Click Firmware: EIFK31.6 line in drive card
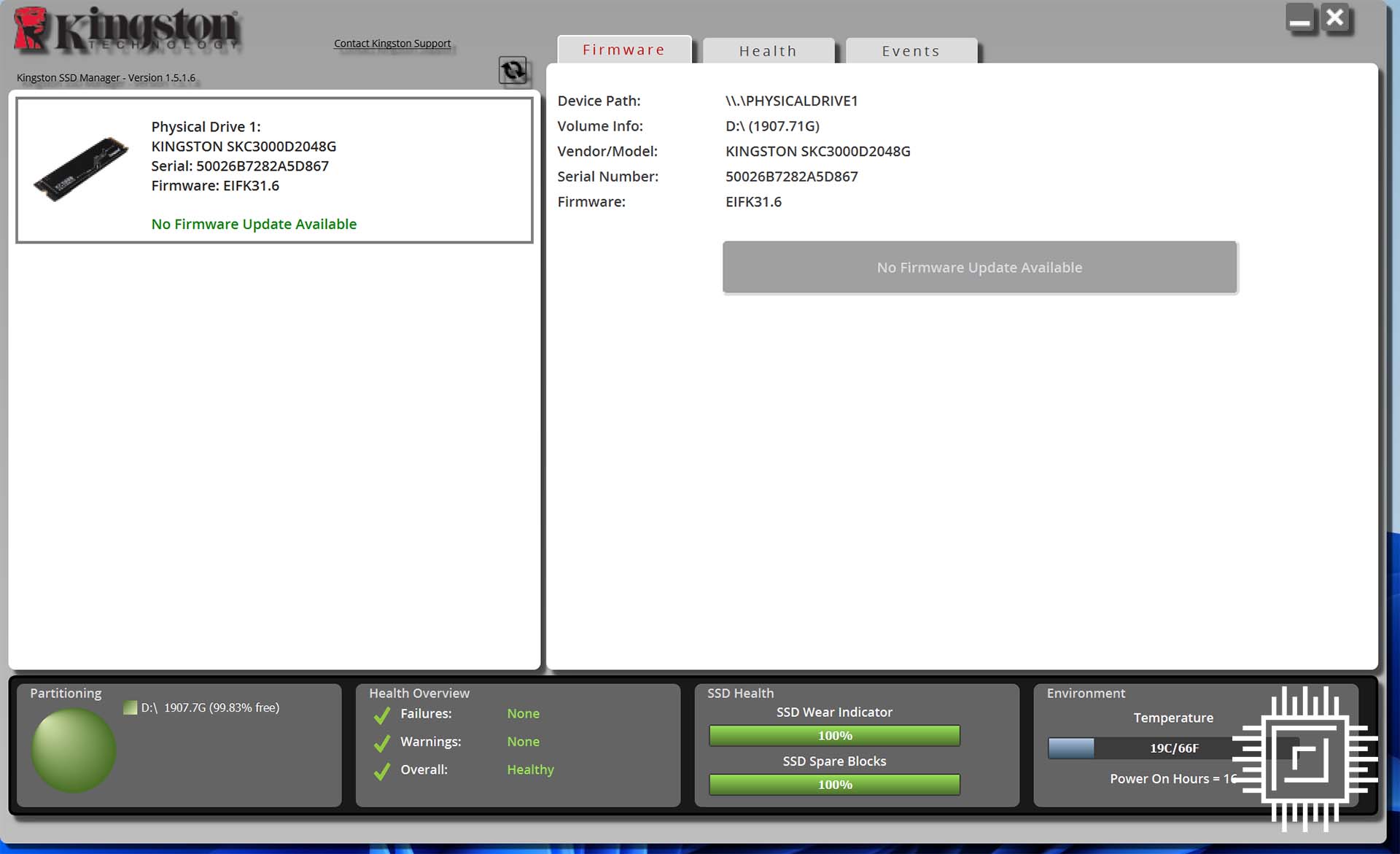This screenshot has width=1400, height=854. coord(215,186)
